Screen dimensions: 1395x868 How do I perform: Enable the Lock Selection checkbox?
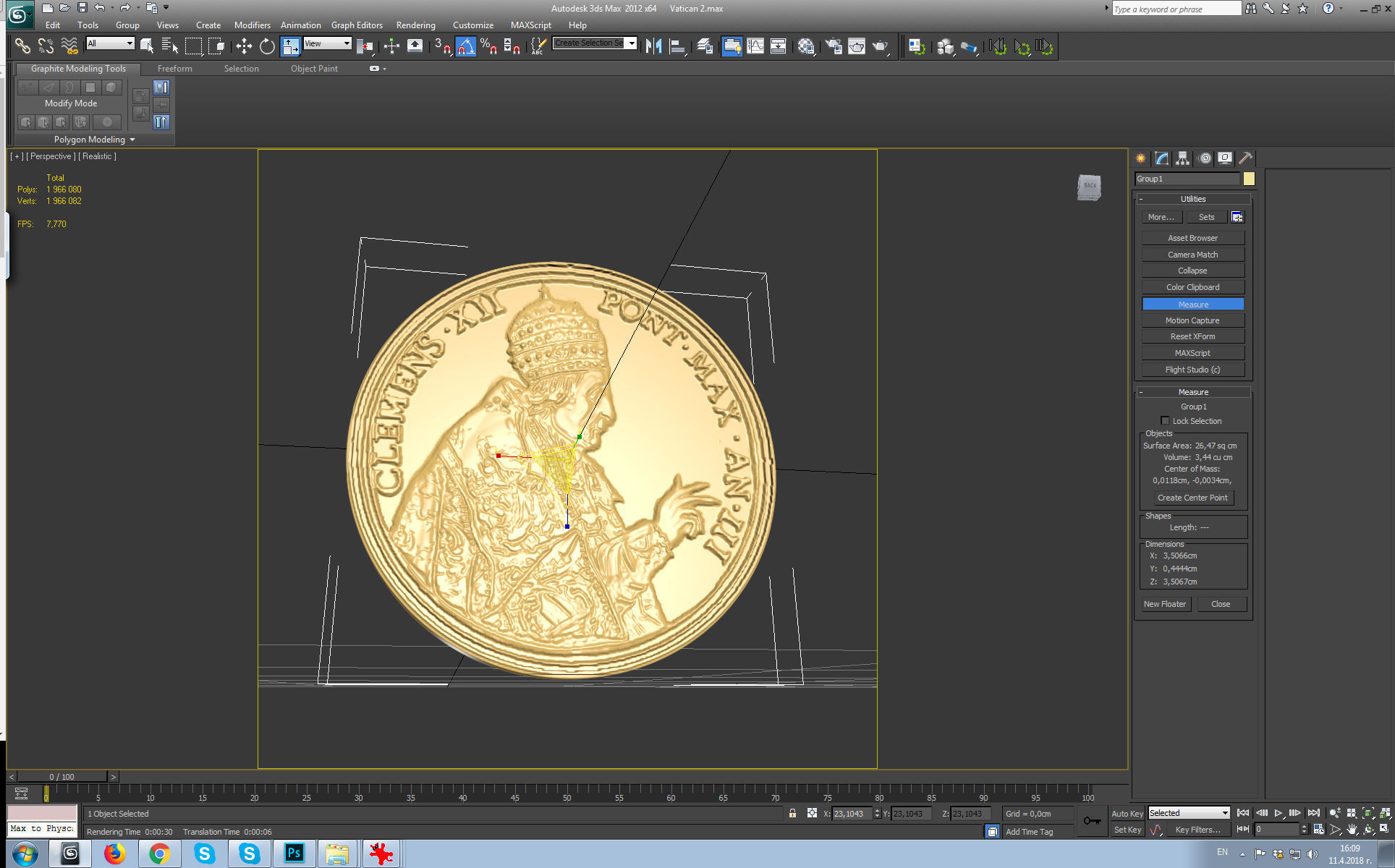[x=1165, y=421]
